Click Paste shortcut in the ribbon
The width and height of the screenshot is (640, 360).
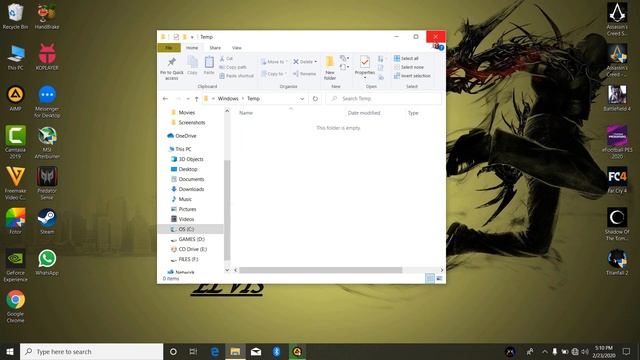[236, 76]
